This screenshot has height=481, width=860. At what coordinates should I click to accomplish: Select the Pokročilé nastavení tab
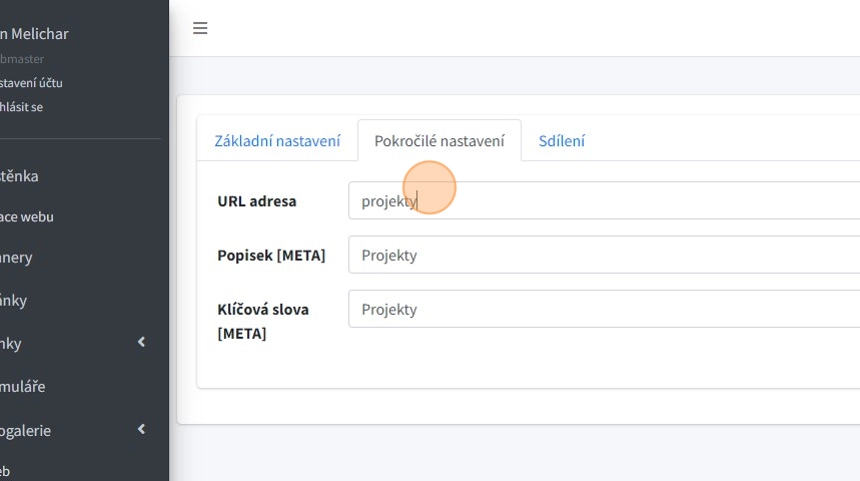[439, 141]
